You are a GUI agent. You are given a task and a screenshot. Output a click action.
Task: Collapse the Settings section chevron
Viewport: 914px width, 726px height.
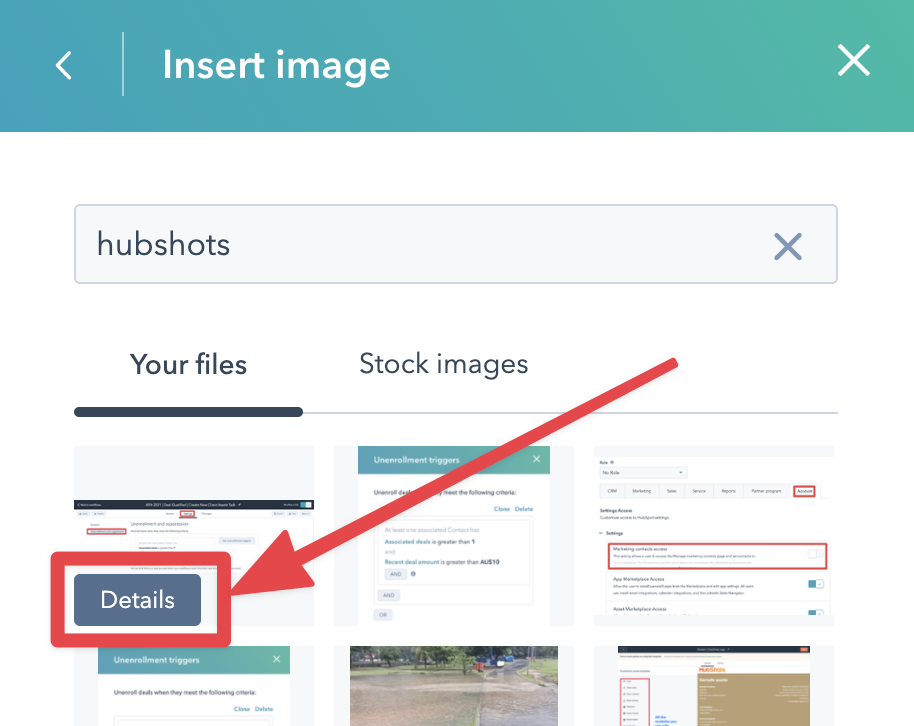(598, 533)
